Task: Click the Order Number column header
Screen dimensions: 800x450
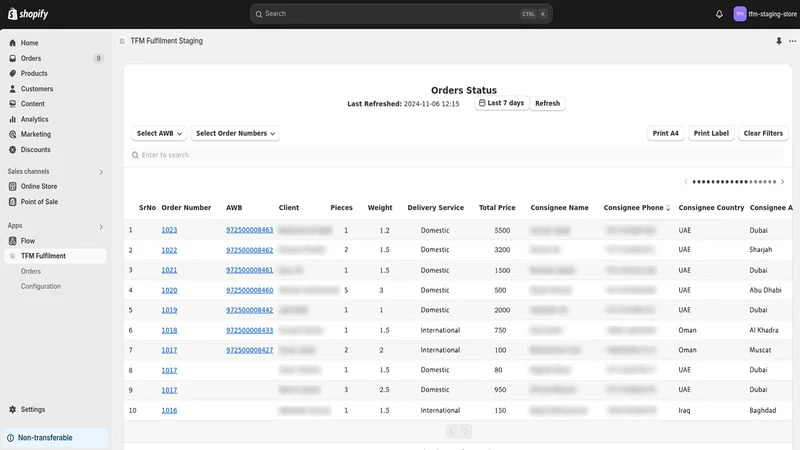Action: (x=186, y=208)
